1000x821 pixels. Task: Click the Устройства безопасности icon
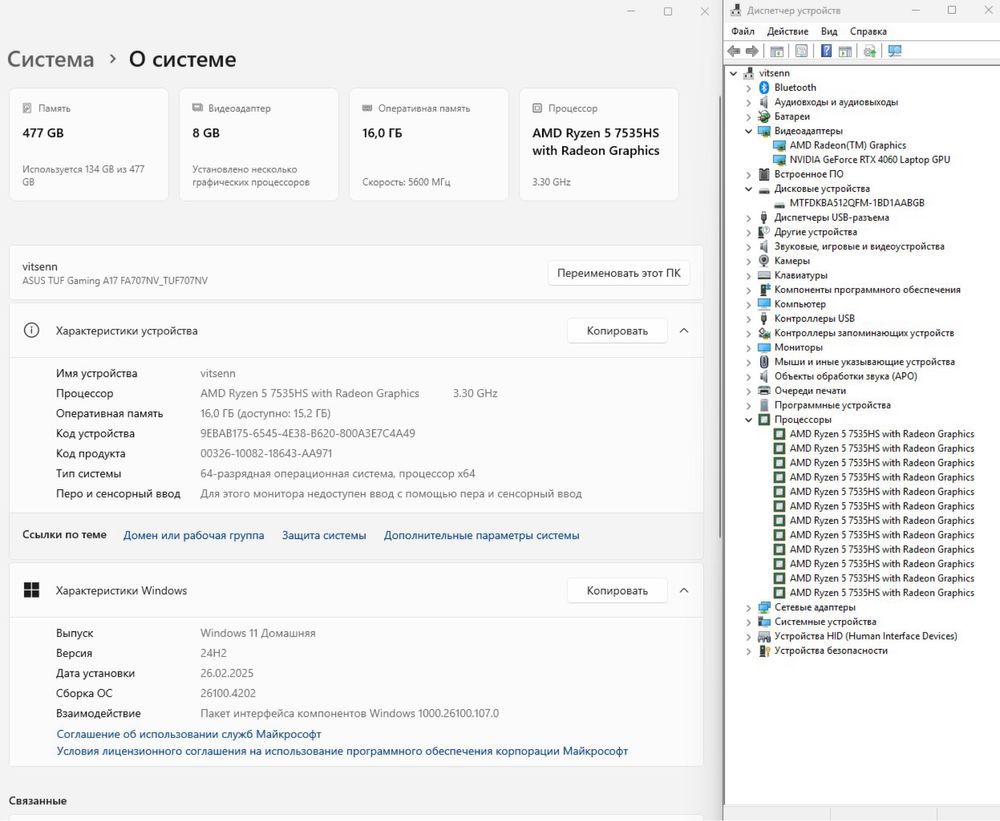tap(764, 651)
